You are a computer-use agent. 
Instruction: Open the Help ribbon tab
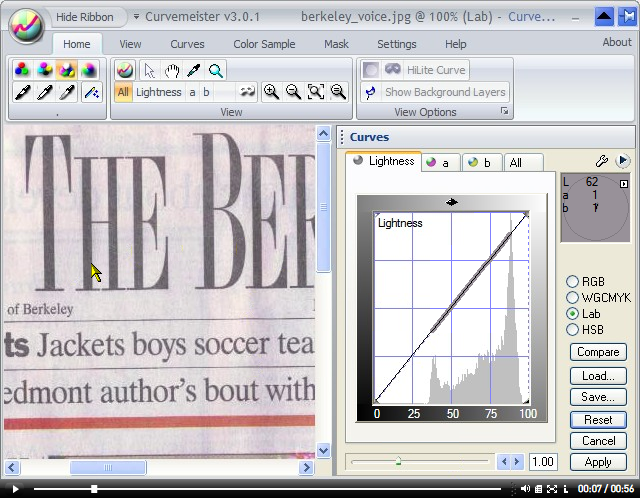coord(456,44)
